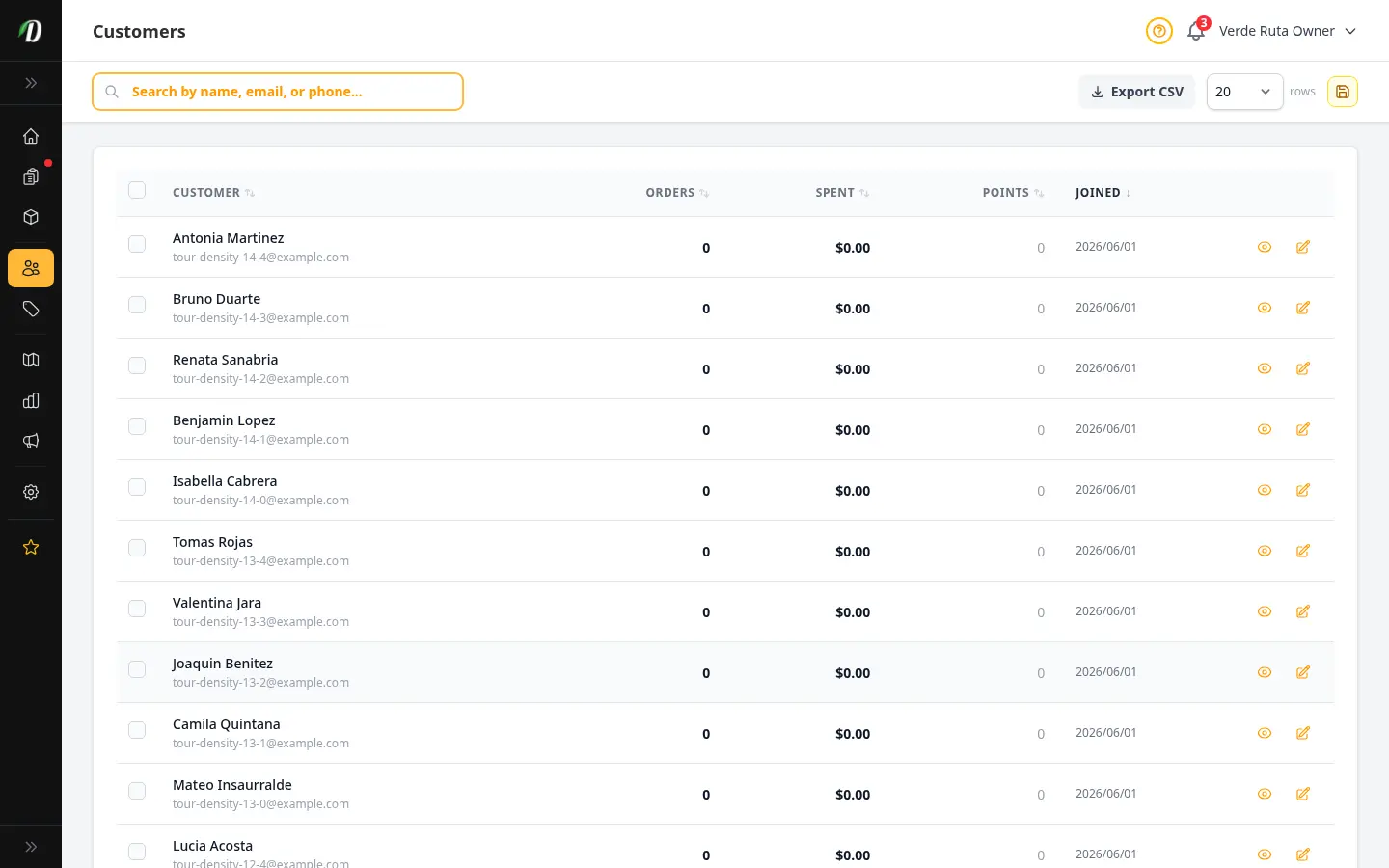Sort by the JOINED column
This screenshot has width=1389, height=868.
1103,193
